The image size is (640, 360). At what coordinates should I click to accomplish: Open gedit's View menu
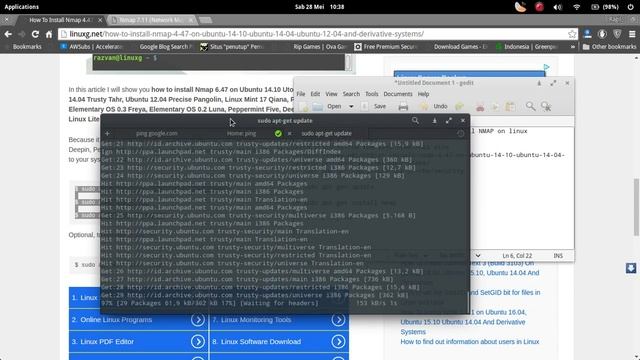pyautogui.click(x=331, y=94)
